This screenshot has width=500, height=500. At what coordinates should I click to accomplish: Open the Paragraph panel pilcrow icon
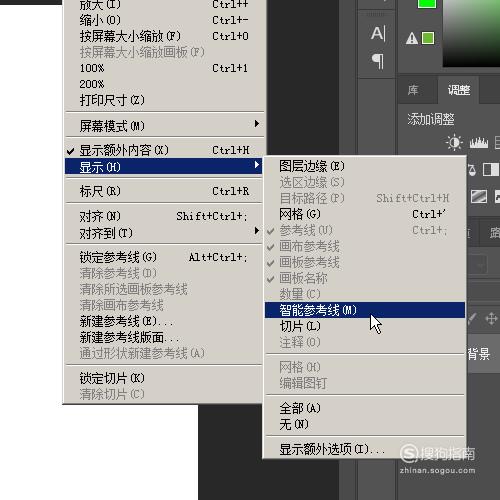coord(378,61)
